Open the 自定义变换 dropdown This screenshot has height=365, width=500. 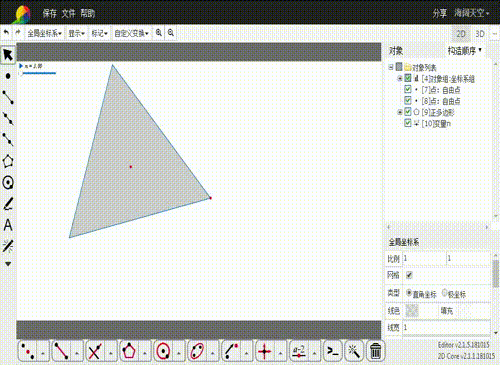coord(131,33)
